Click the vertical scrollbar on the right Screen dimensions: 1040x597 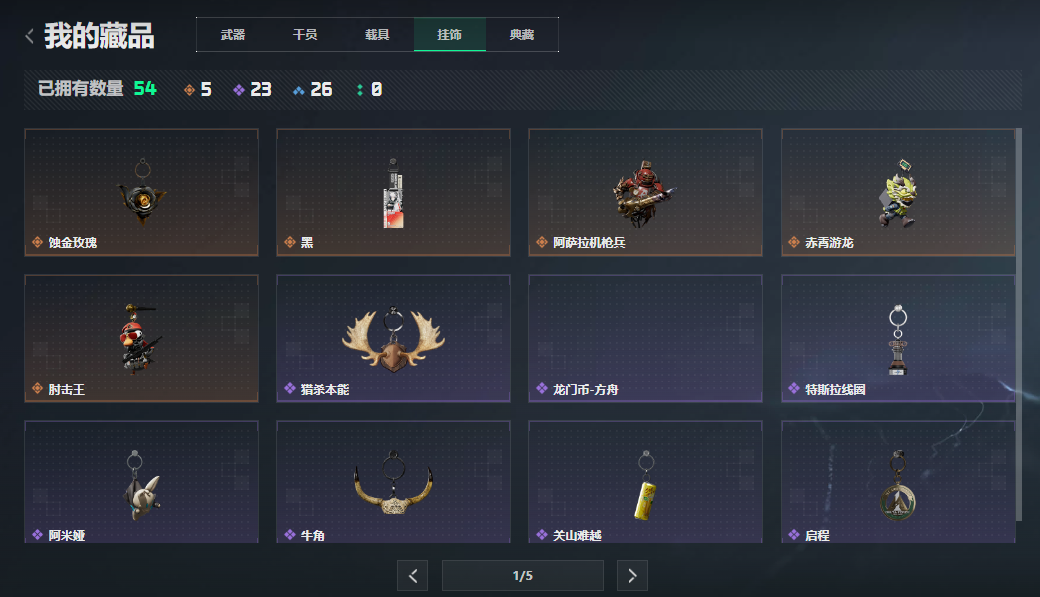pos(1019,324)
